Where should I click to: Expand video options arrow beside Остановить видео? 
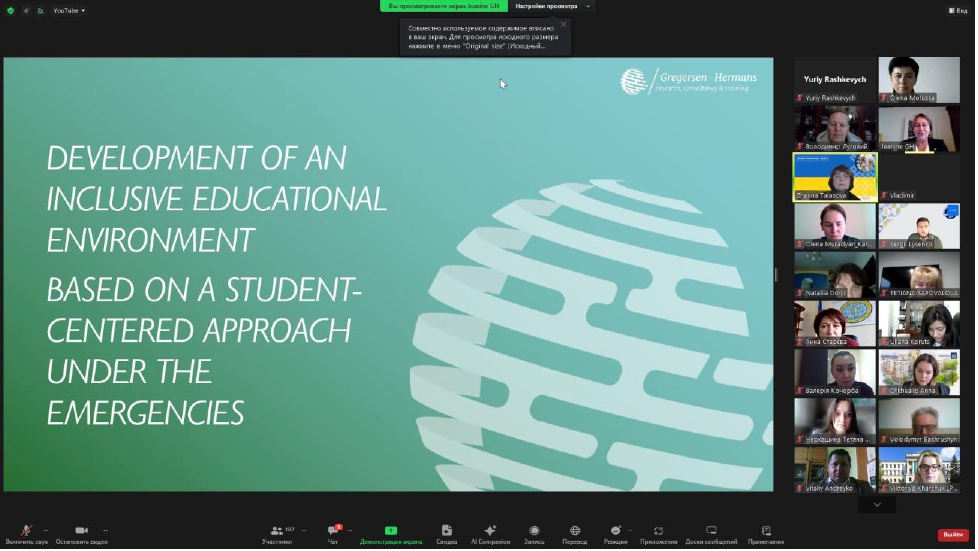pos(105,531)
